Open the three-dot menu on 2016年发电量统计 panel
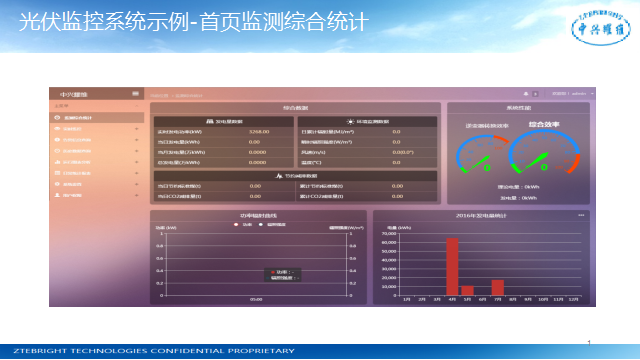The height and width of the screenshot is (360, 640). [581, 215]
